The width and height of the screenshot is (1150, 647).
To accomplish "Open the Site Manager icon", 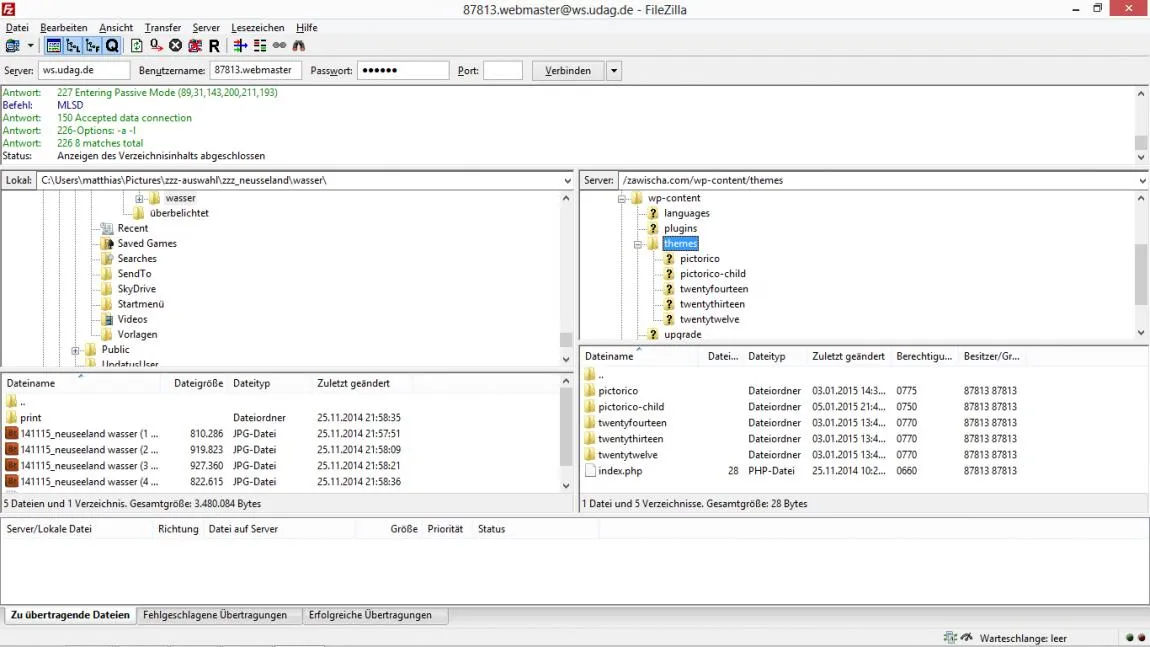I will coord(12,45).
